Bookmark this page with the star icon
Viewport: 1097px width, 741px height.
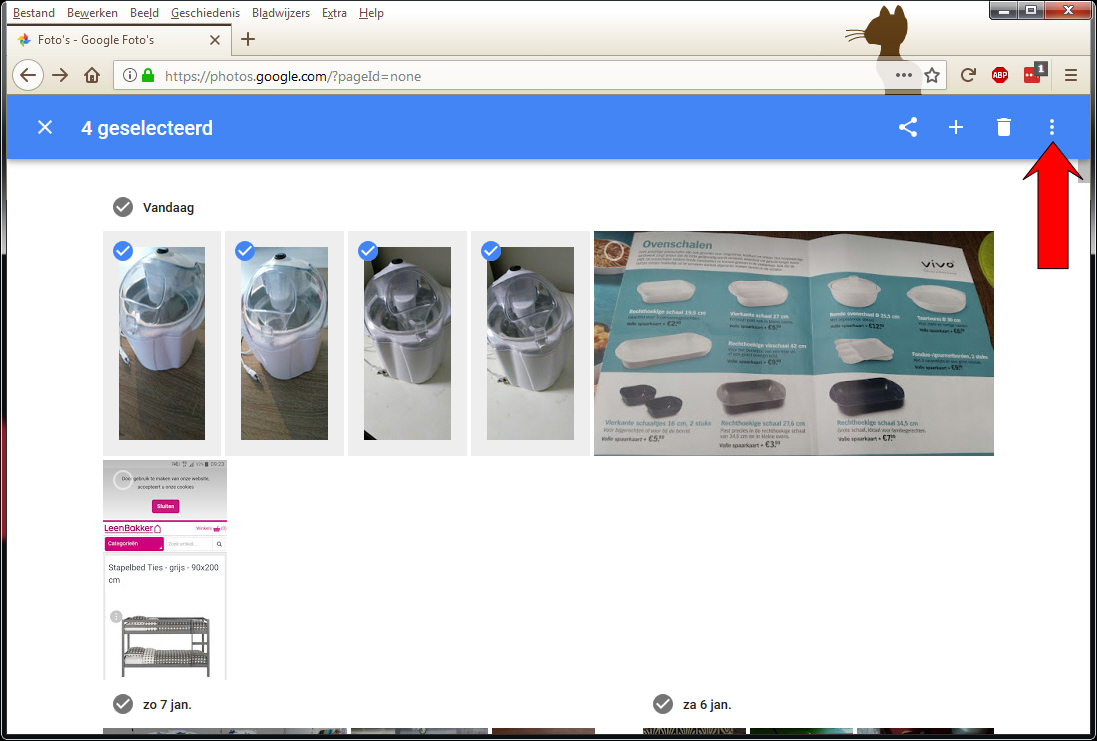(x=932, y=75)
